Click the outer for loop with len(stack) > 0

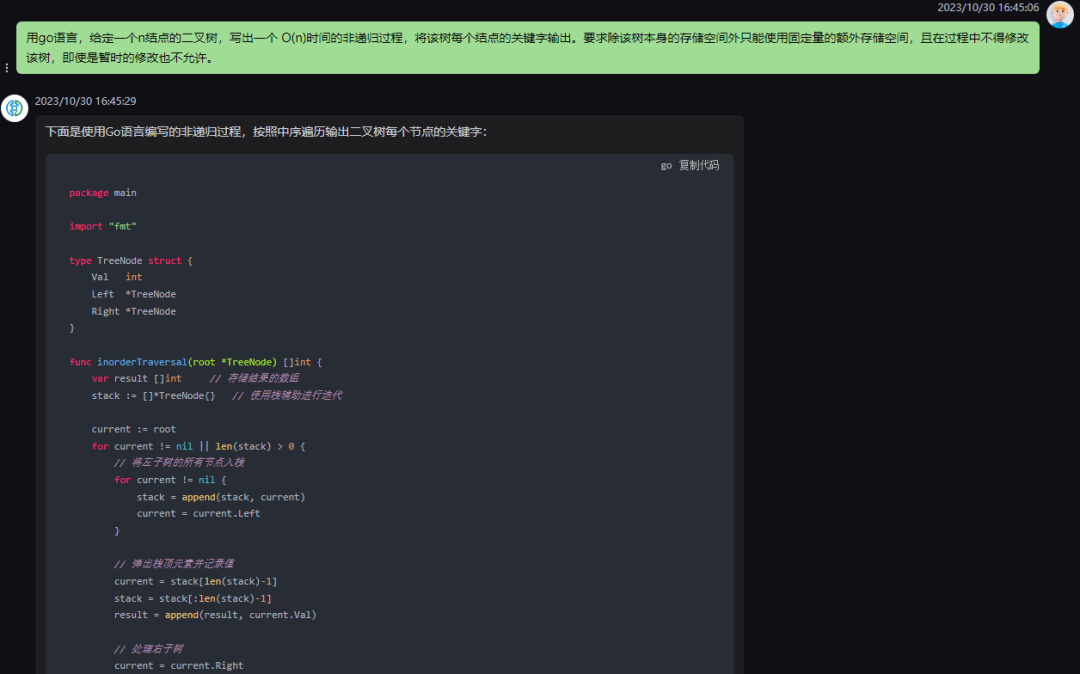pyautogui.click(x=198, y=447)
